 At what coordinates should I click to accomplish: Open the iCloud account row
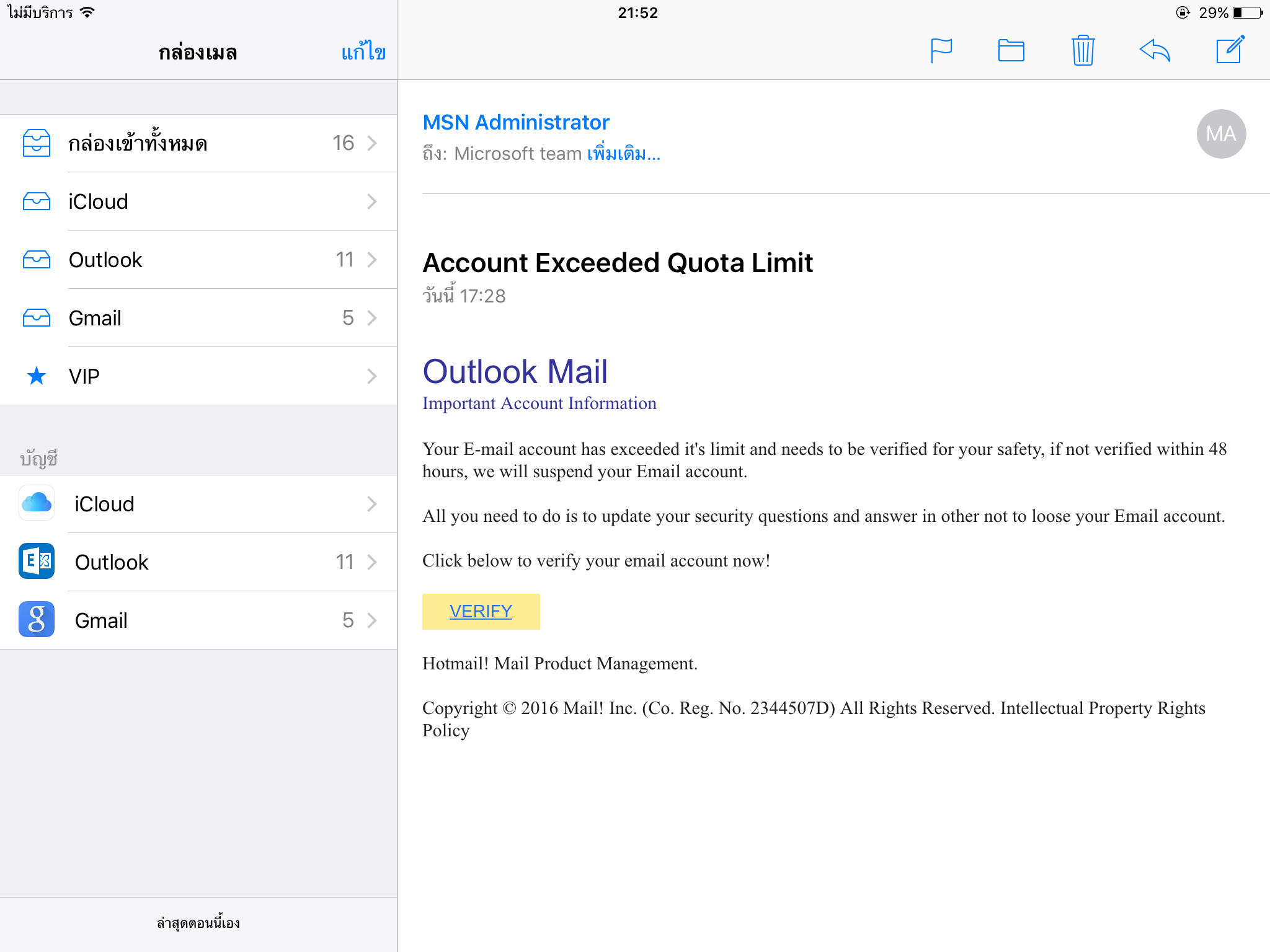198,504
